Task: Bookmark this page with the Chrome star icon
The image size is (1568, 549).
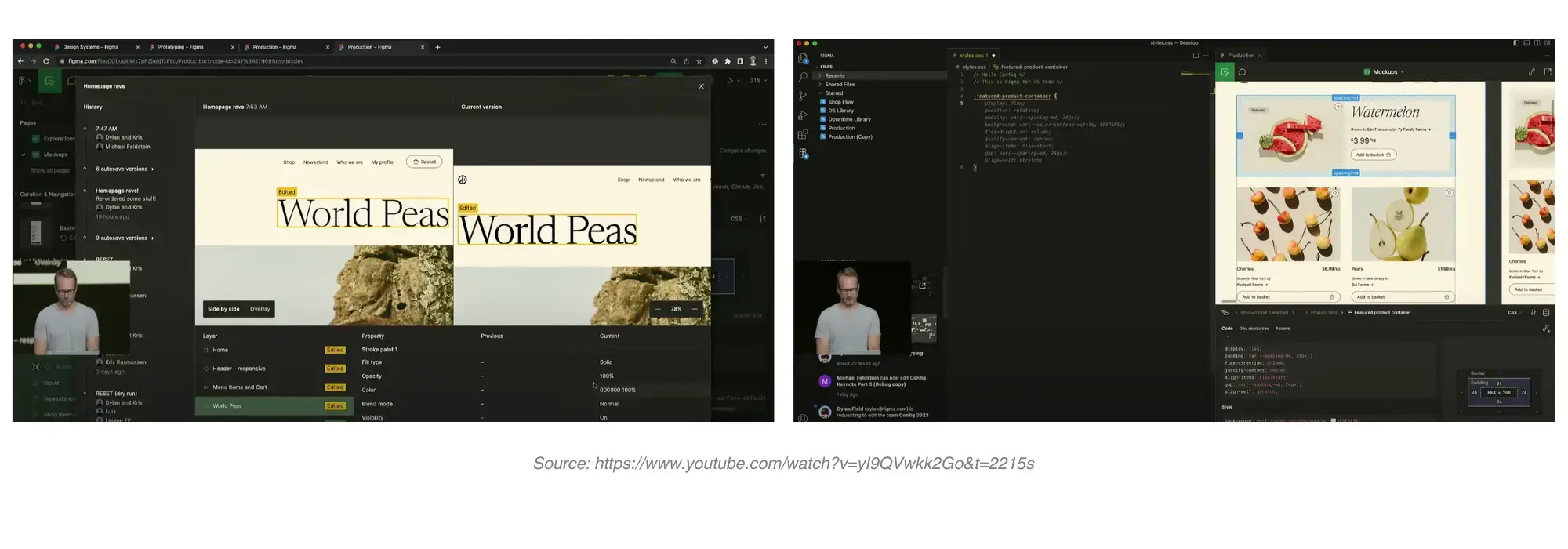Action: click(x=699, y=61)
